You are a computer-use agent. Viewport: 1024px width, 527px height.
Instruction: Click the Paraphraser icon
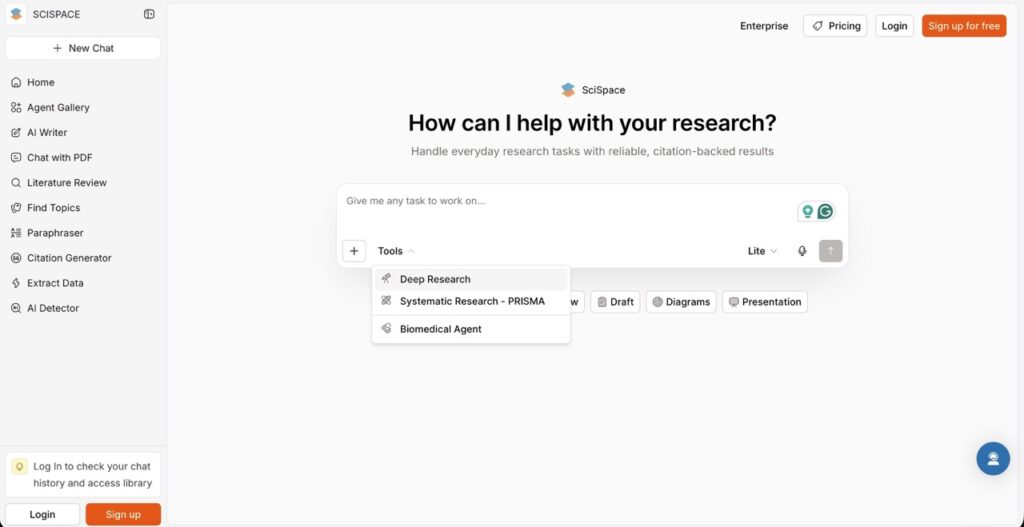pos(16,233)
